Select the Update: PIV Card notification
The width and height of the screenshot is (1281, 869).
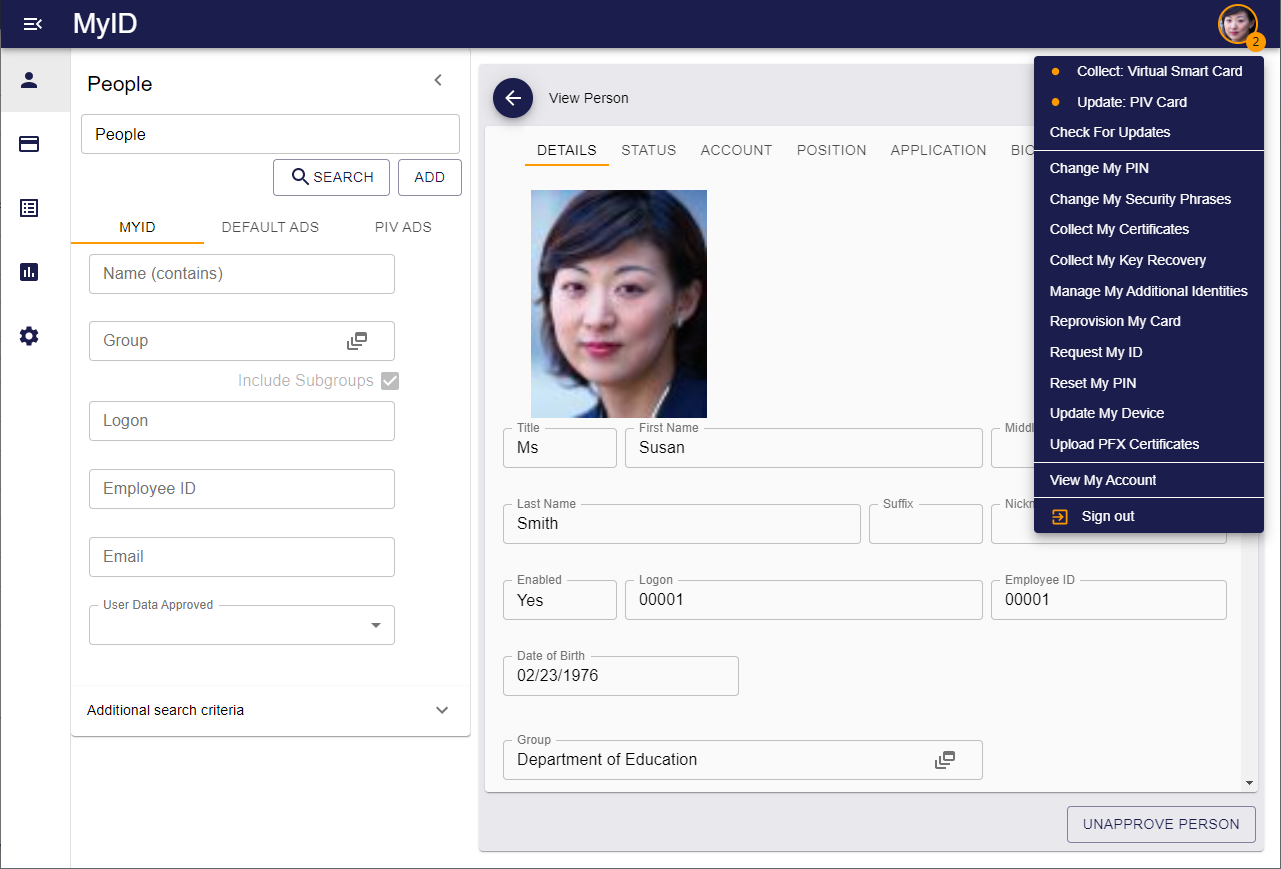[x=1131, y=102]
